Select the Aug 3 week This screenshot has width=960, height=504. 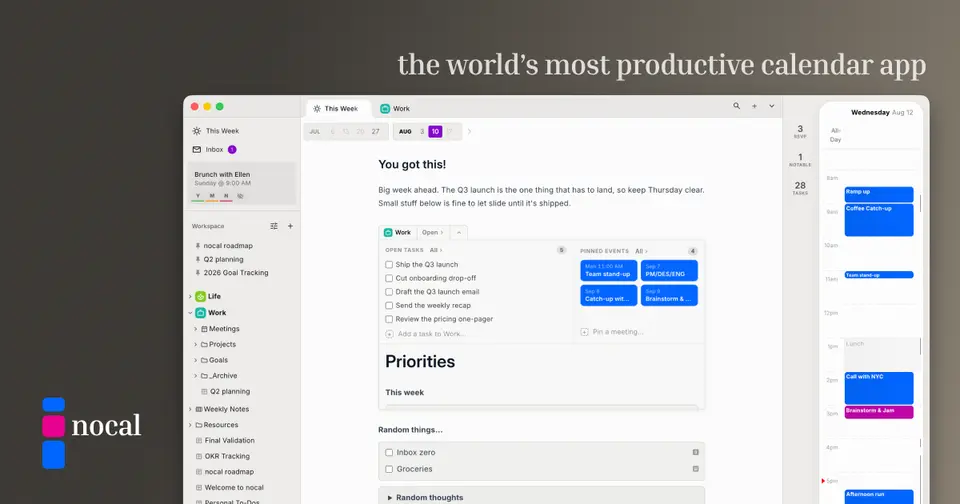point(422,132)
